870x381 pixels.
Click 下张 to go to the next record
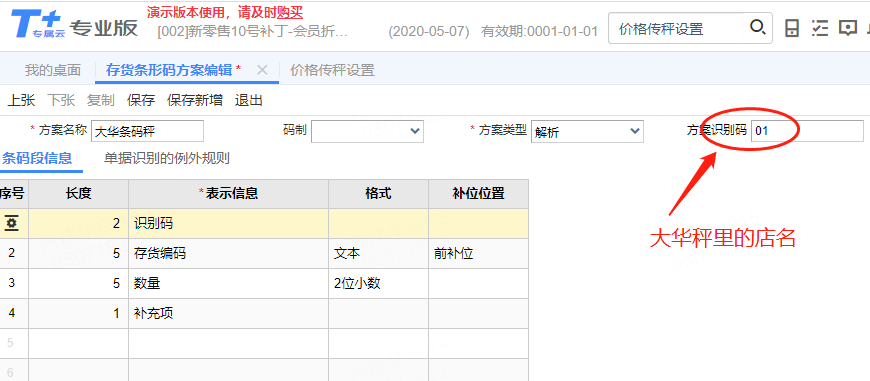click(x=61, y=100)
